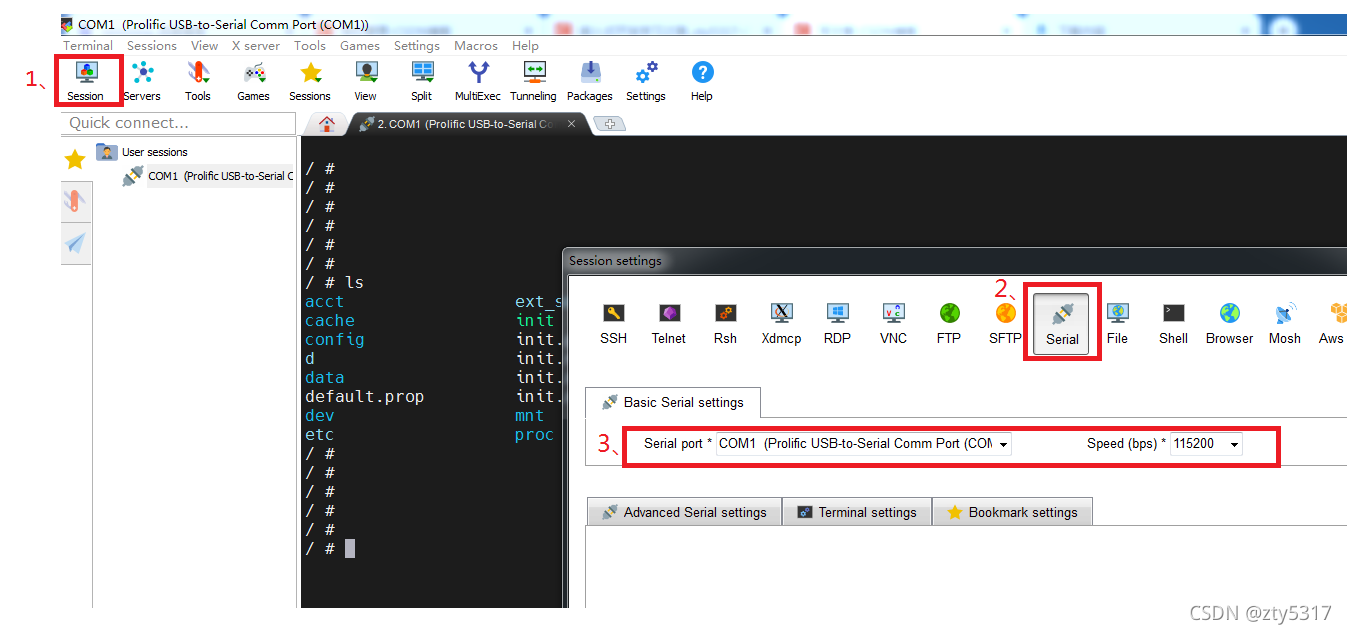Open the Sessions star toolbar icon
This screenshot has height=634, width=1347.
(x=310, y=81)
